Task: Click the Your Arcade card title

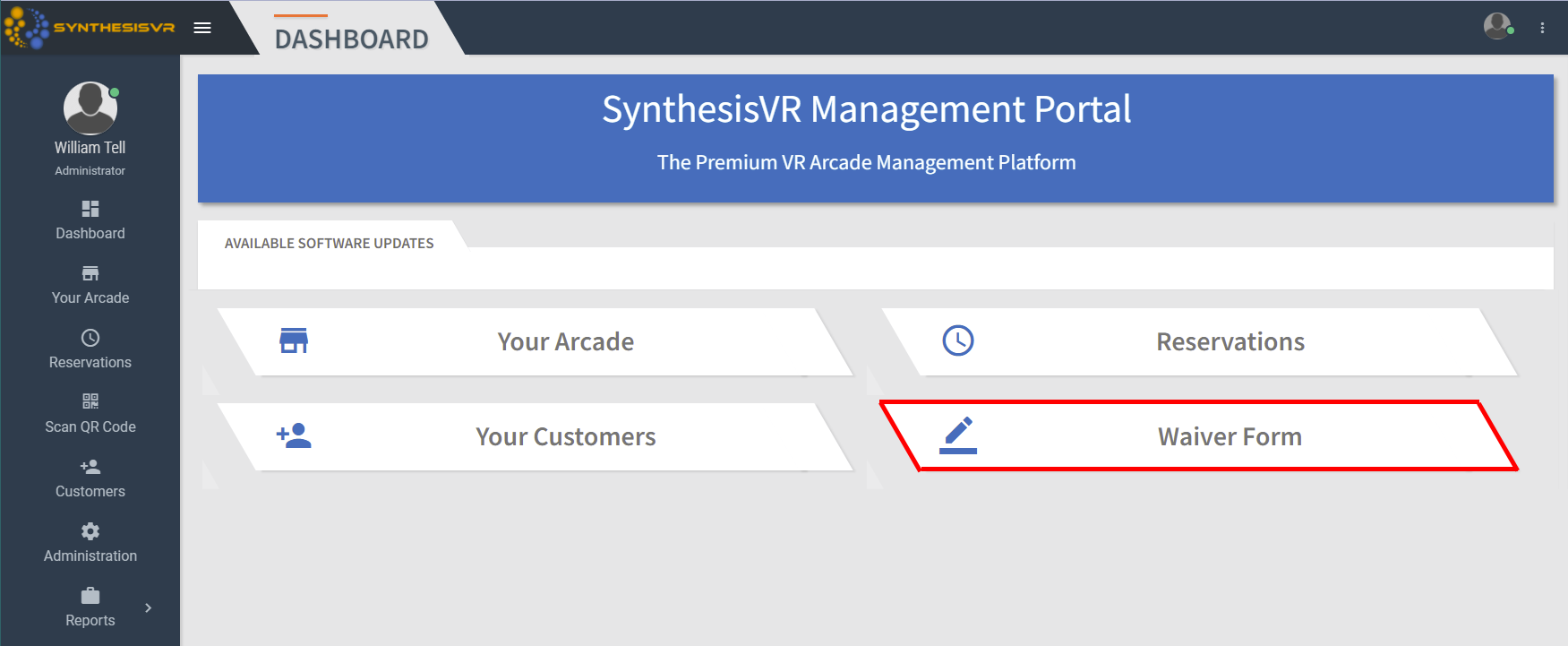Action: coord(566,341)
